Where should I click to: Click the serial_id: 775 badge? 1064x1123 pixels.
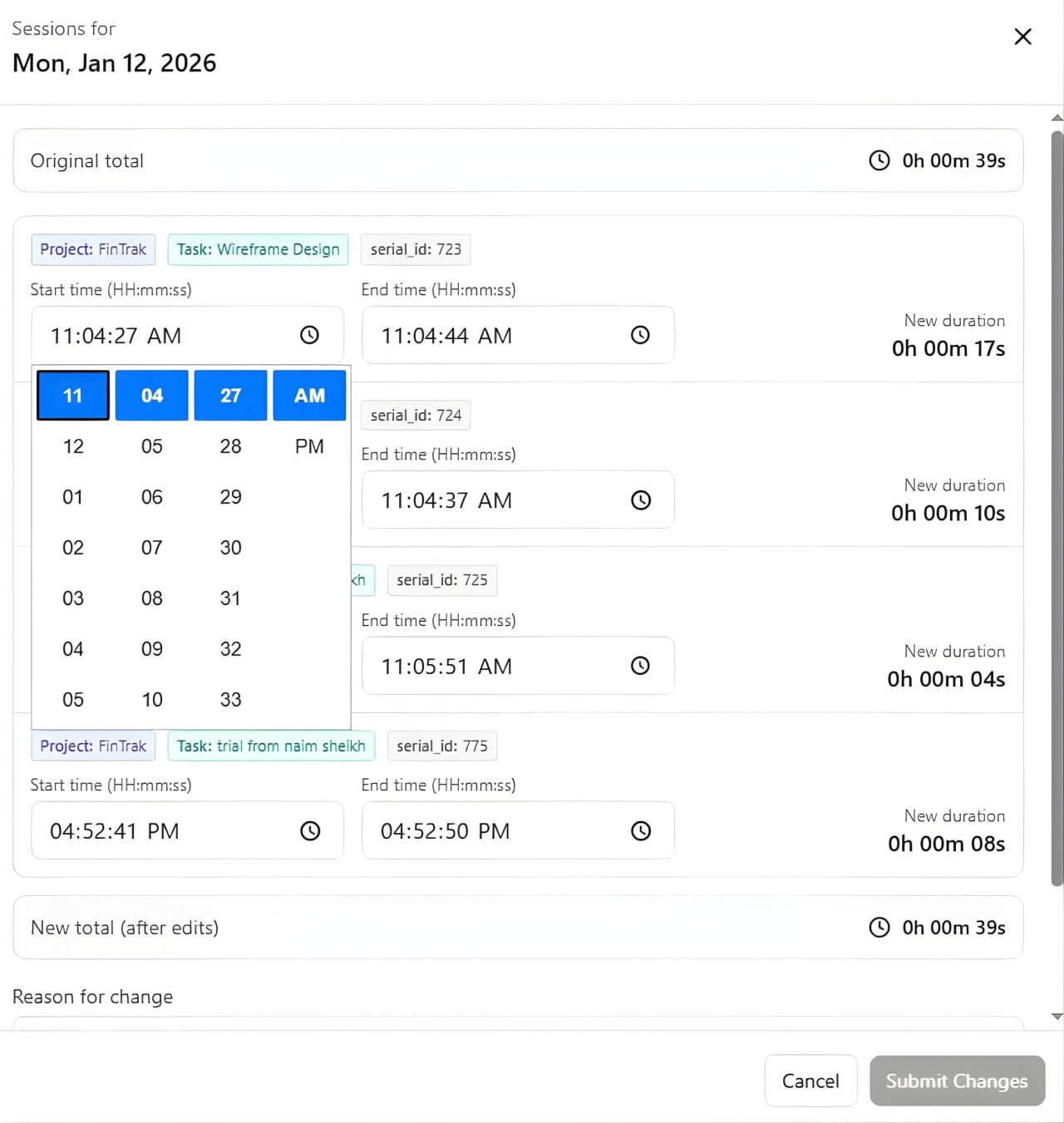pyautogui.click(x=441, y=746)
